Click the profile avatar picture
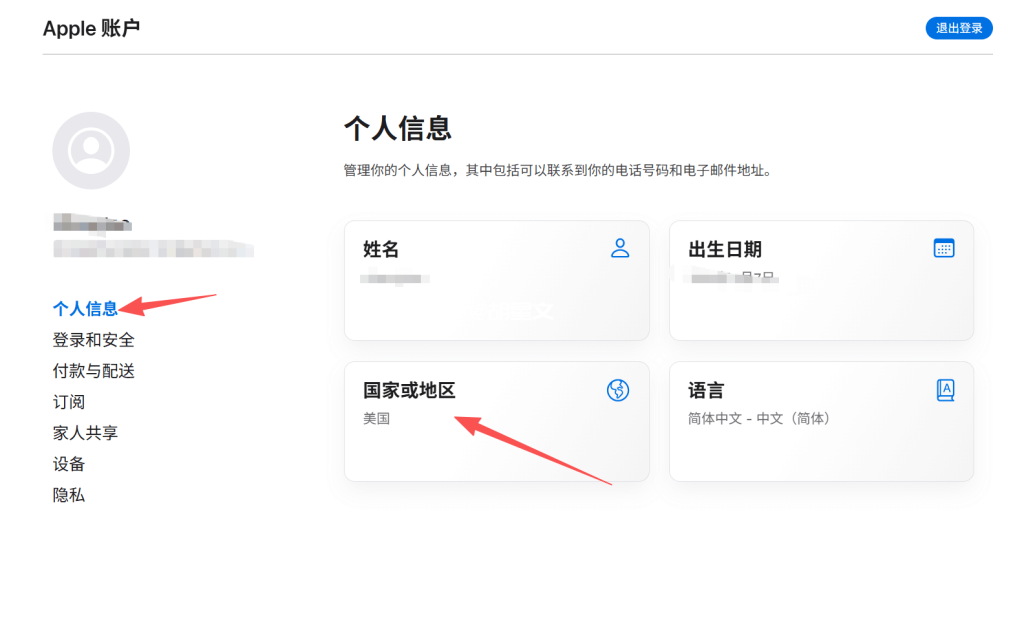1024x640 pixels. tap(91, 151)
